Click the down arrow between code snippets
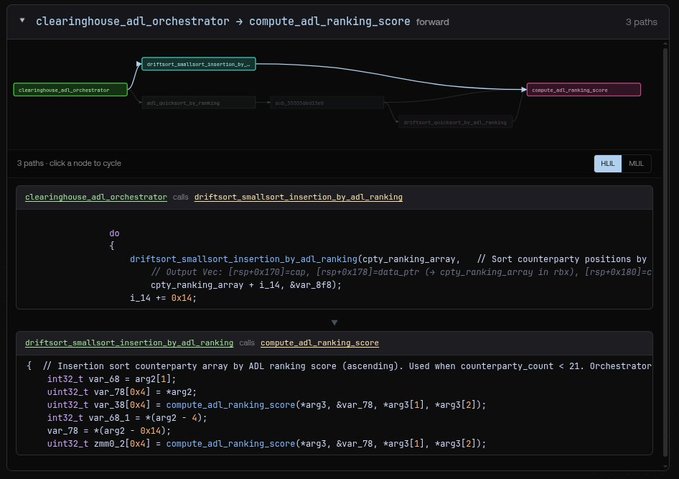Image resolution: width=679 pixels, height=479 pixels. (334, 322)
